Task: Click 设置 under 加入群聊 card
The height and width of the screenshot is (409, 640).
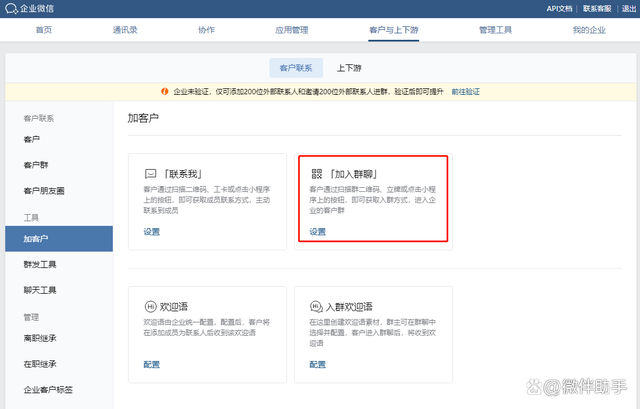Action: [x=317, y=232]
